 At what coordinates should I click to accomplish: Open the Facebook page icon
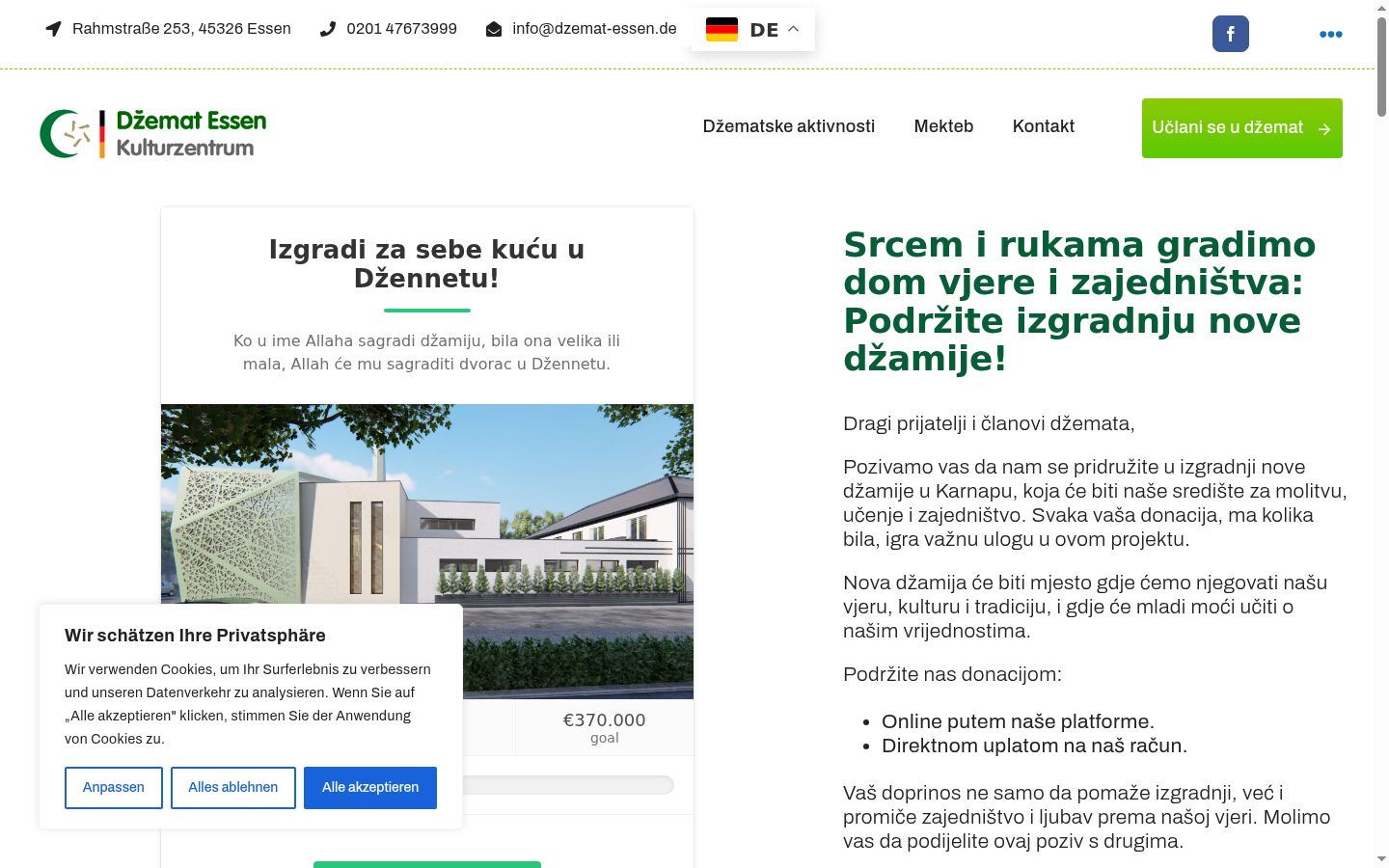pos(1231,34)
